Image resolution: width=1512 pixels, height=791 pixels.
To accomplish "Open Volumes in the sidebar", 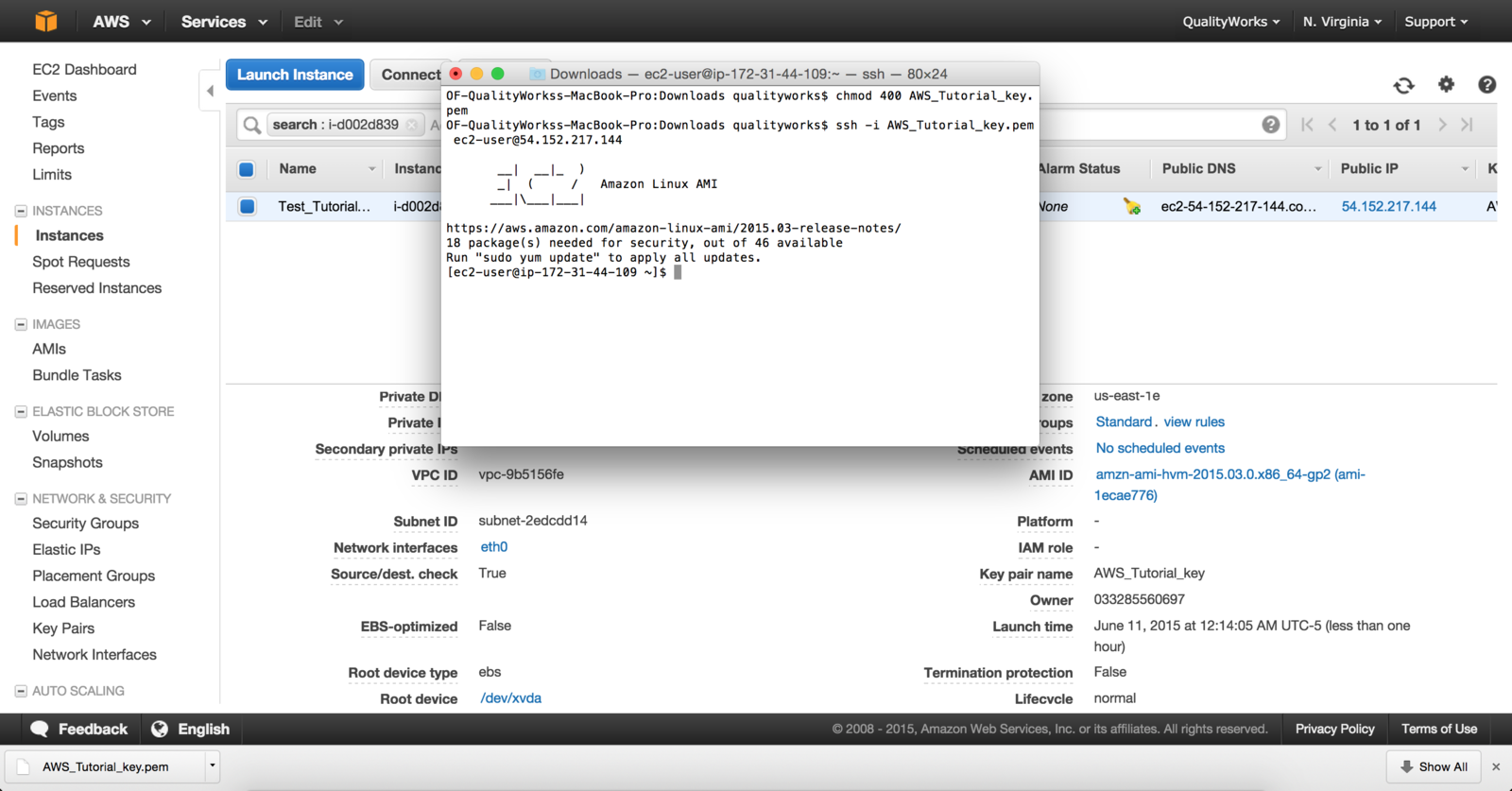I will pos(60,436).
